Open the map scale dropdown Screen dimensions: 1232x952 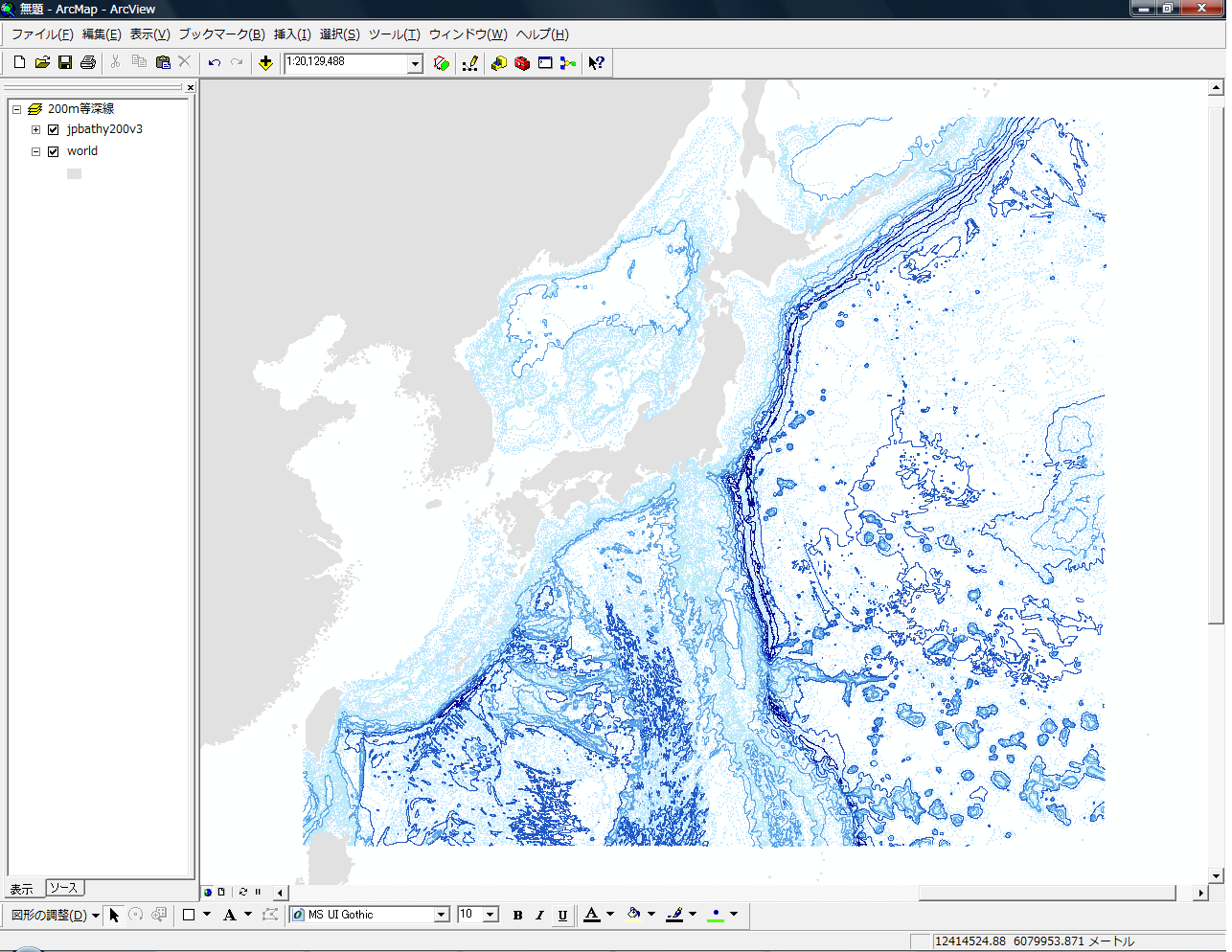(x=416, y=63)
